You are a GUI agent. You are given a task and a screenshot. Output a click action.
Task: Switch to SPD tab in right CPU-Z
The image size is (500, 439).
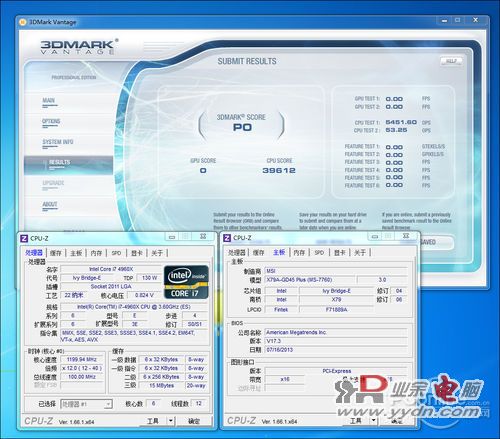pos(319,253)
